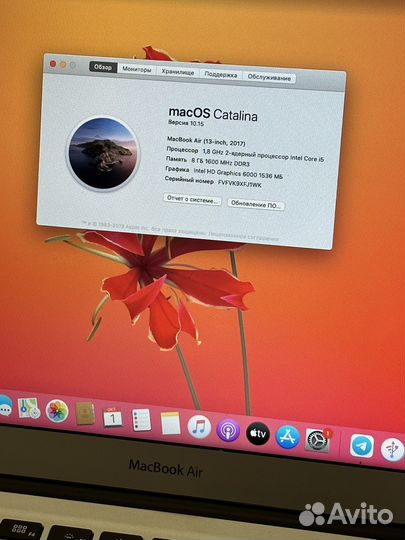Click the Обновление ПО button

click(256, 204)
